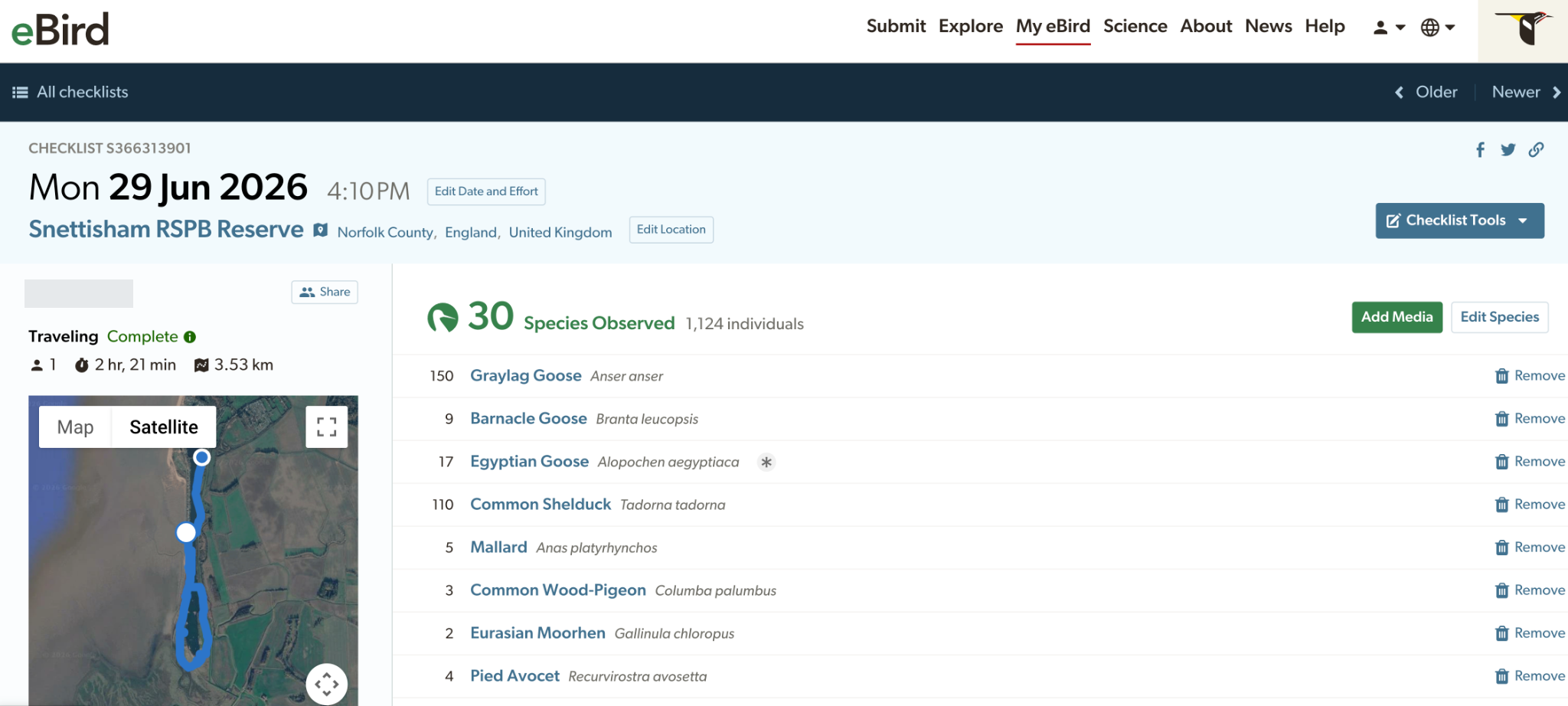
Task: Click the hotspot marker icon beside Snettisham
Action: point(320,230)
